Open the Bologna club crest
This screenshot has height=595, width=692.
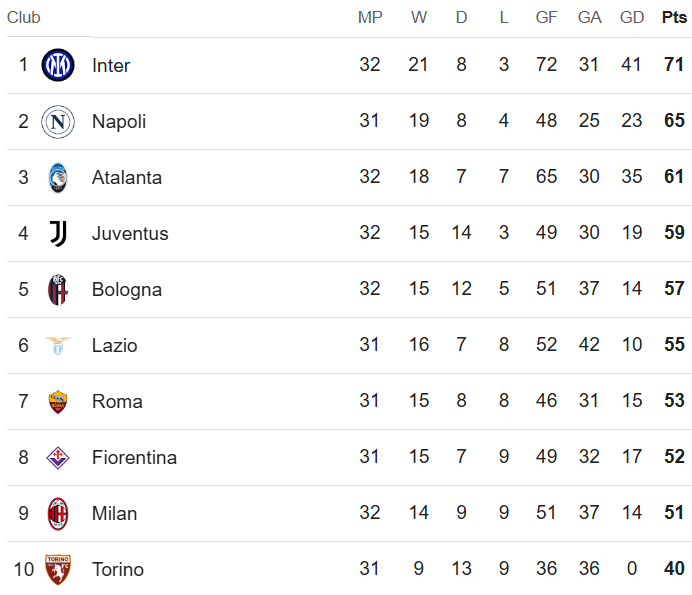58,290
